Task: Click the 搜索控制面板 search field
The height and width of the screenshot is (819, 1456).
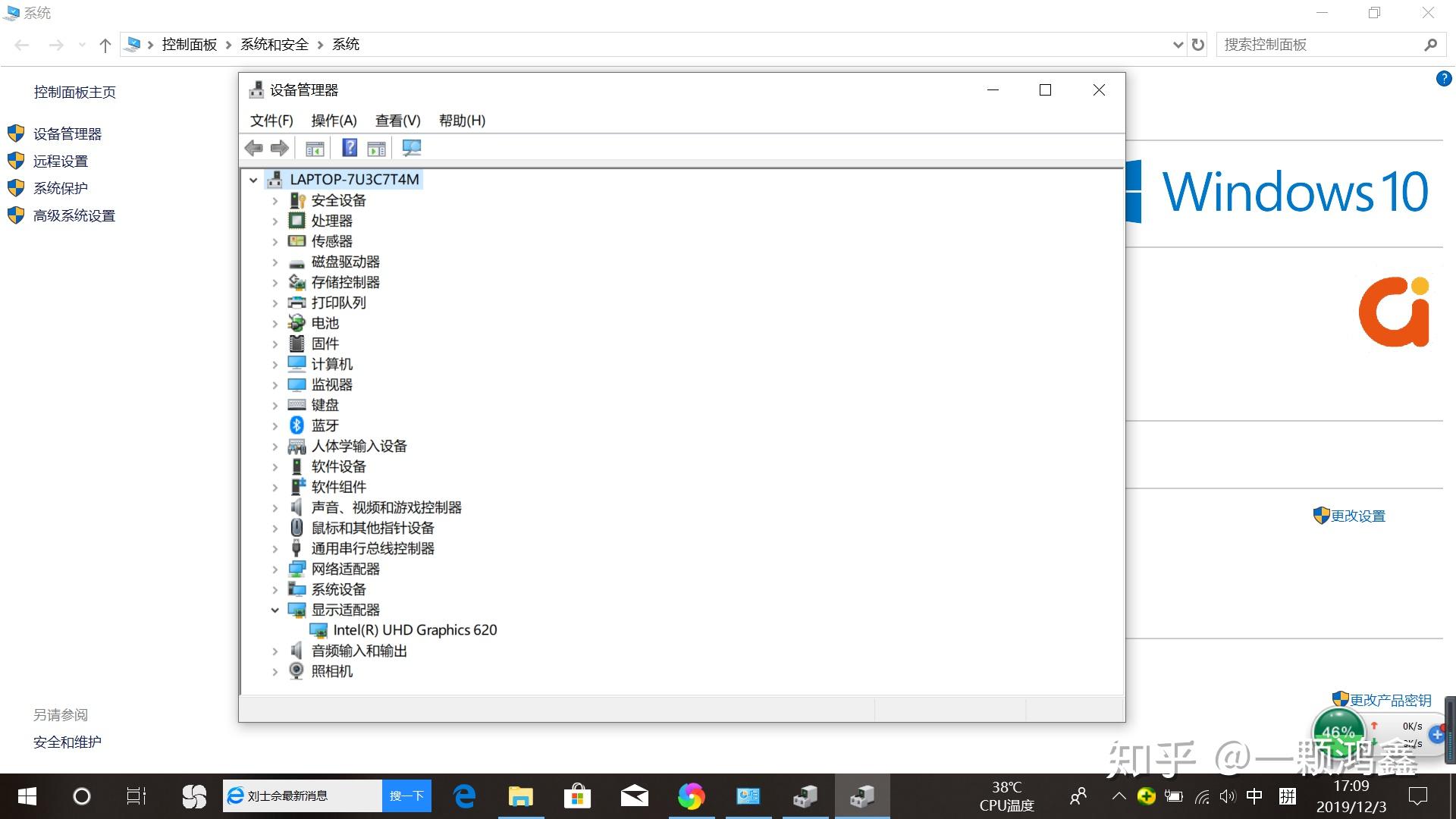Action: (x=1319, y=45)
